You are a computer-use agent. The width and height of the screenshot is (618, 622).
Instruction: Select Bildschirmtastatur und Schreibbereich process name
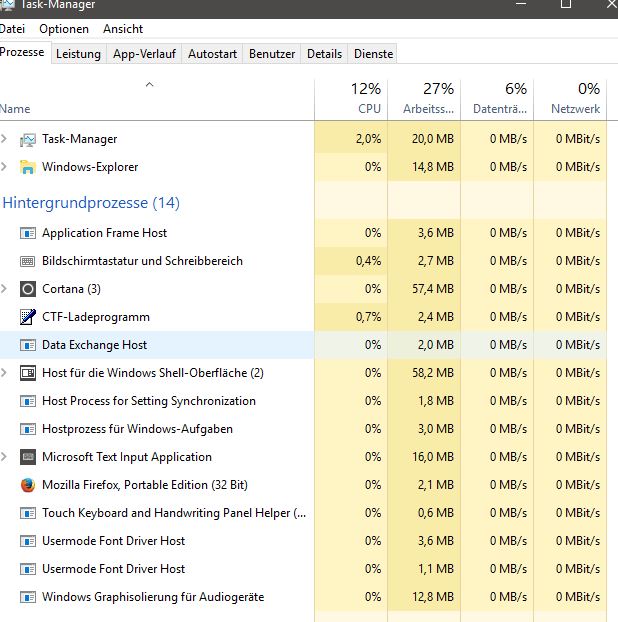(142, 261)
